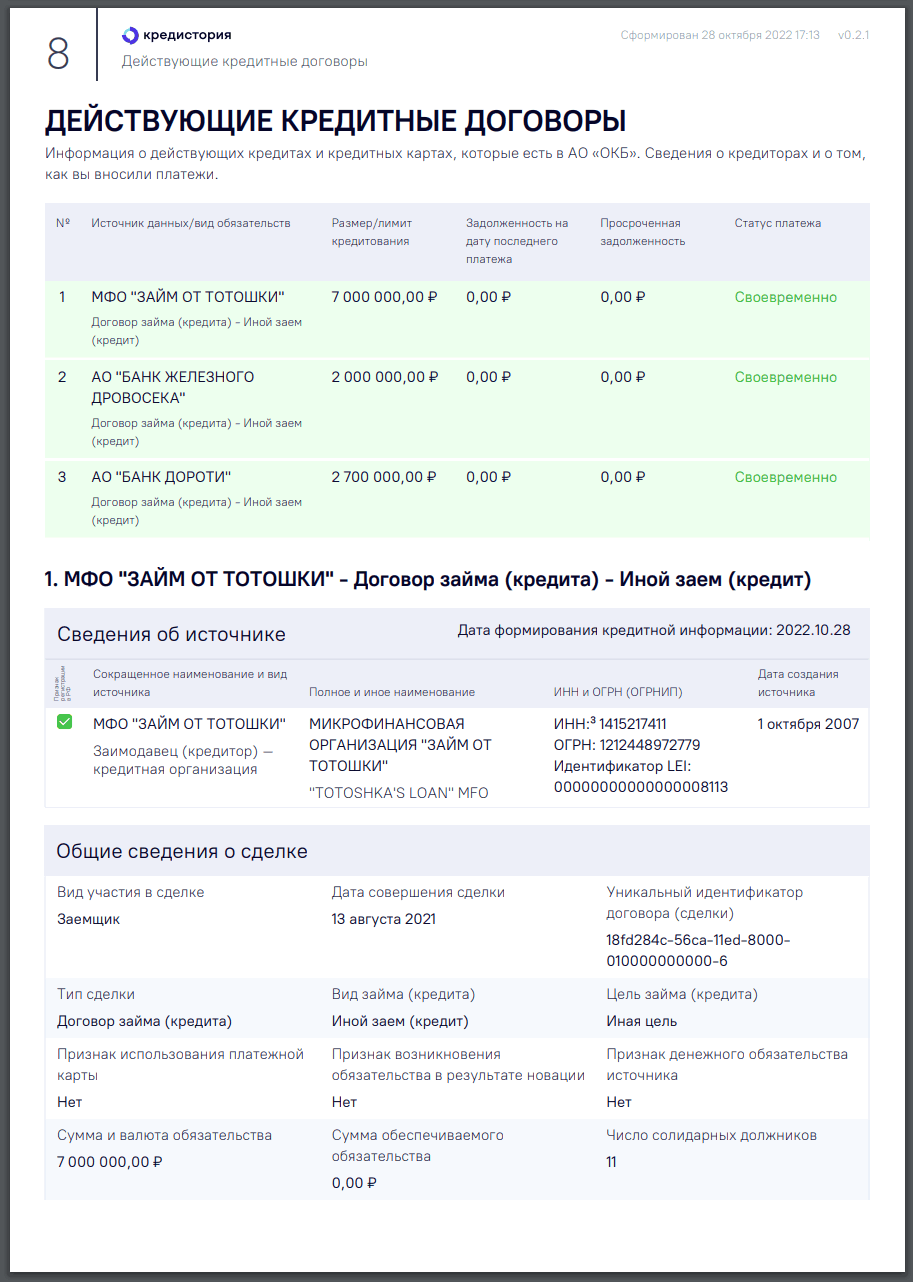This screenshot has height=1282, width=913.
Task: Click the deal date "13 августа 2021"
Action: pos(384,919)
